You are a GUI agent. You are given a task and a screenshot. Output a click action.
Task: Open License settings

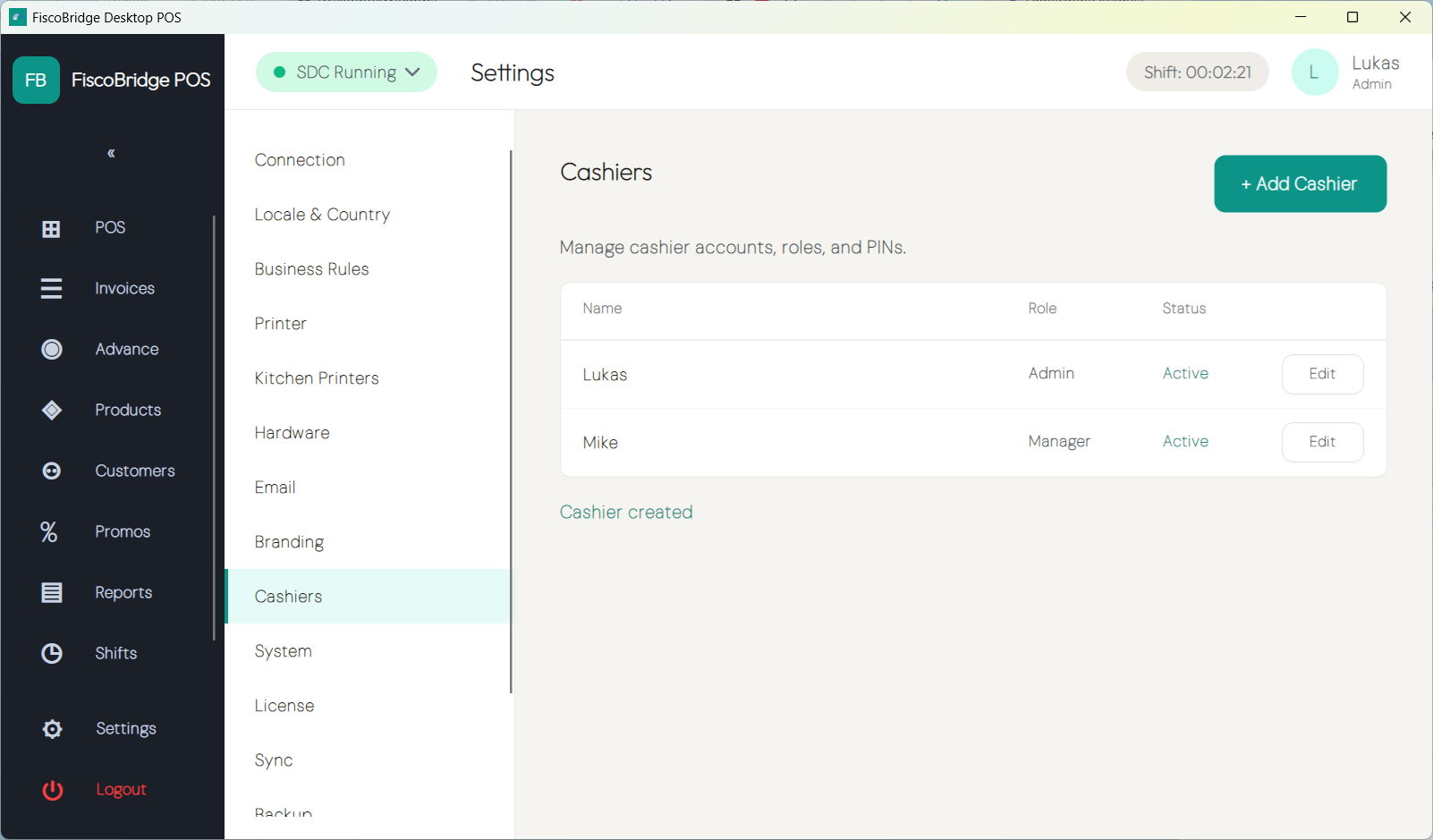pos(368,706)
